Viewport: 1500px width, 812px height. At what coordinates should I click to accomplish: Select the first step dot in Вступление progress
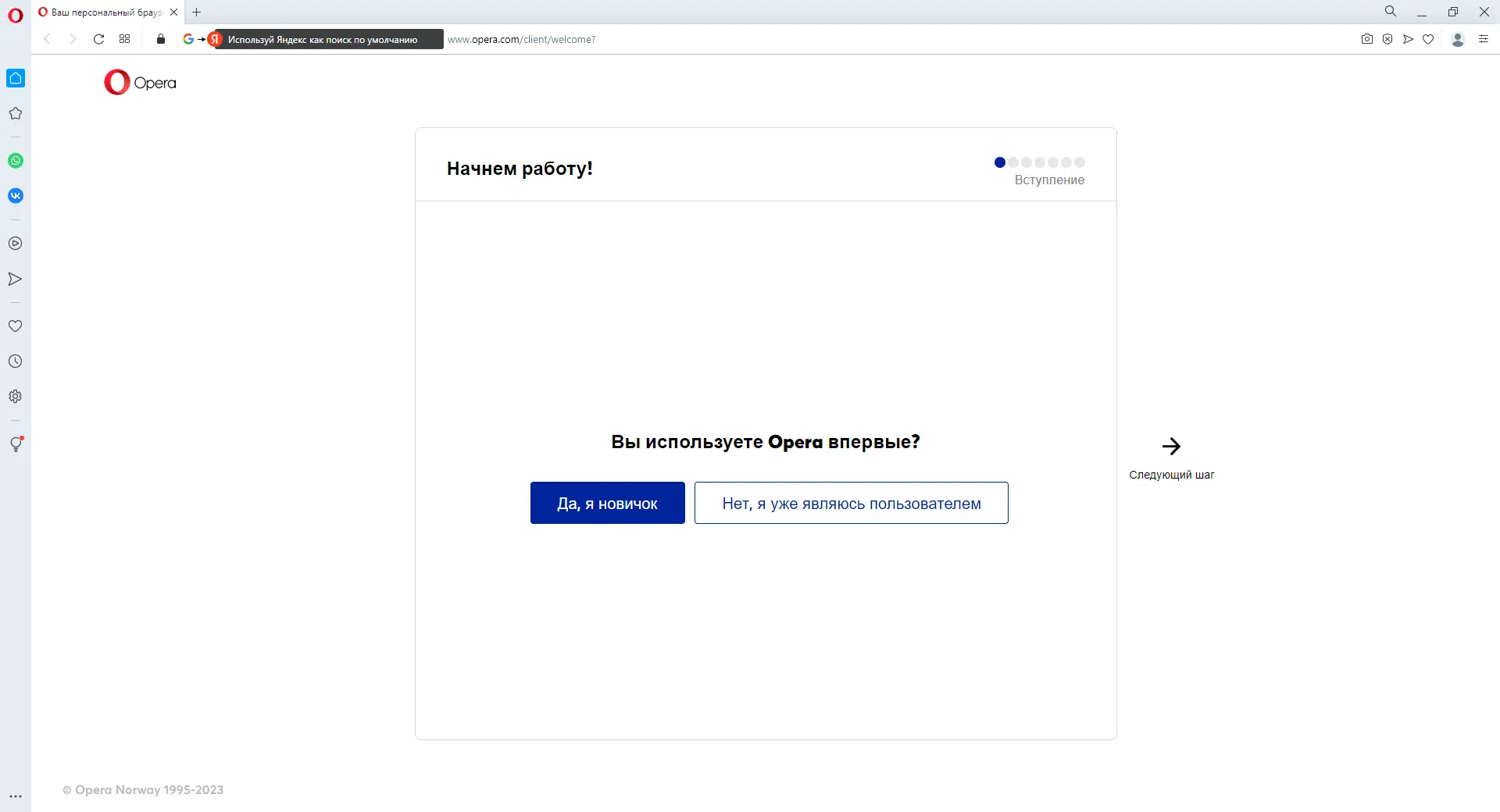click(999, 162)
